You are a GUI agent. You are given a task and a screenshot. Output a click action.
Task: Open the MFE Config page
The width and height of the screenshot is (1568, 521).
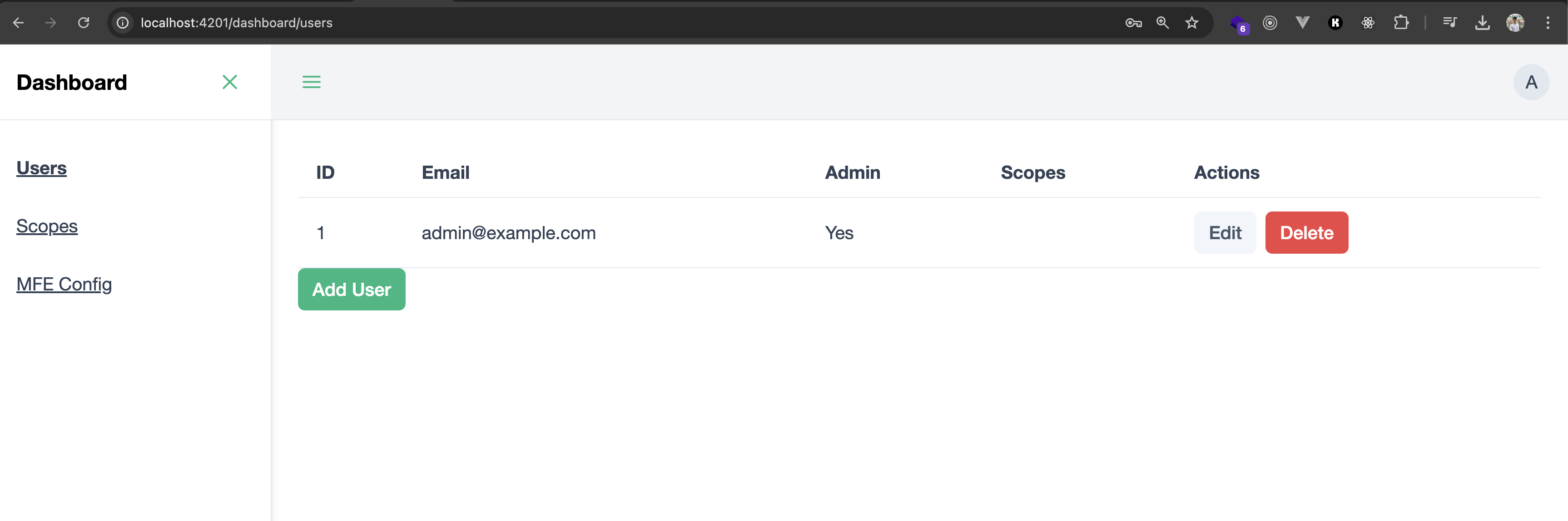[64, 284]
